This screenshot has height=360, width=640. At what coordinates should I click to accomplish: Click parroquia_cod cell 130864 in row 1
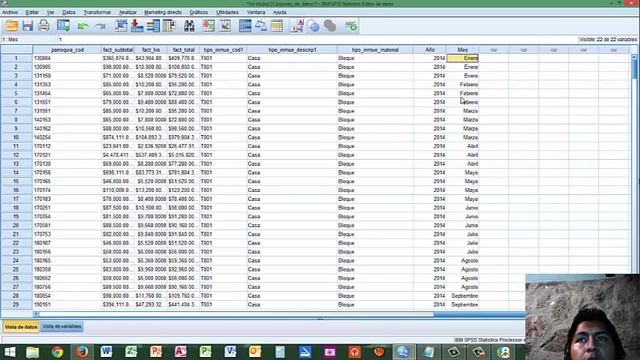click(x=67, y=58)
